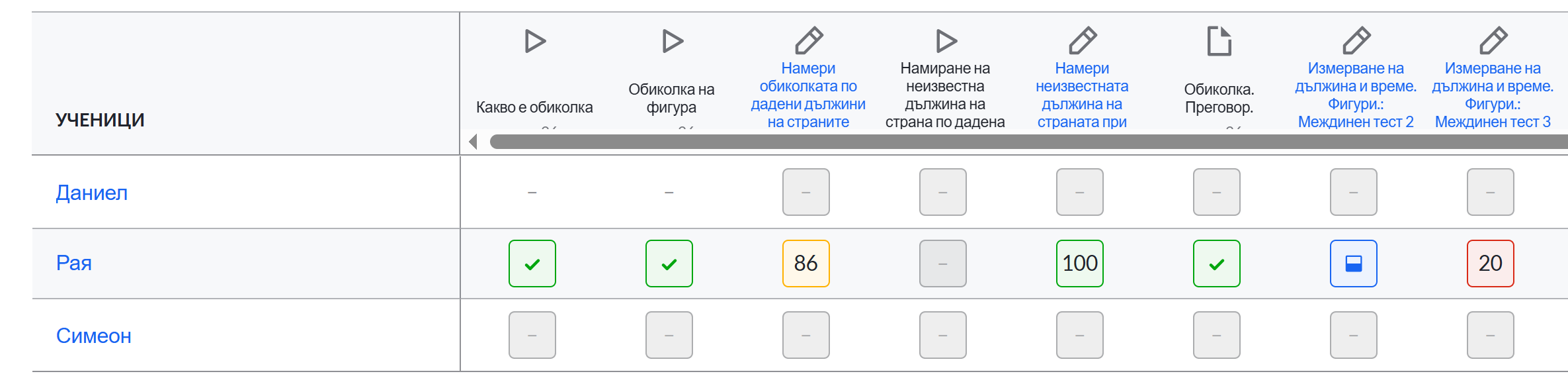Click the horizontal gray scrollbar track
Image resolution: width=1568 pixels, height=388 pixels.
1028,142
